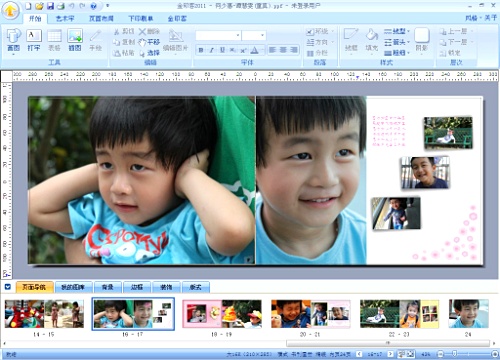Toggle underline text formatting

pos(222,50)
